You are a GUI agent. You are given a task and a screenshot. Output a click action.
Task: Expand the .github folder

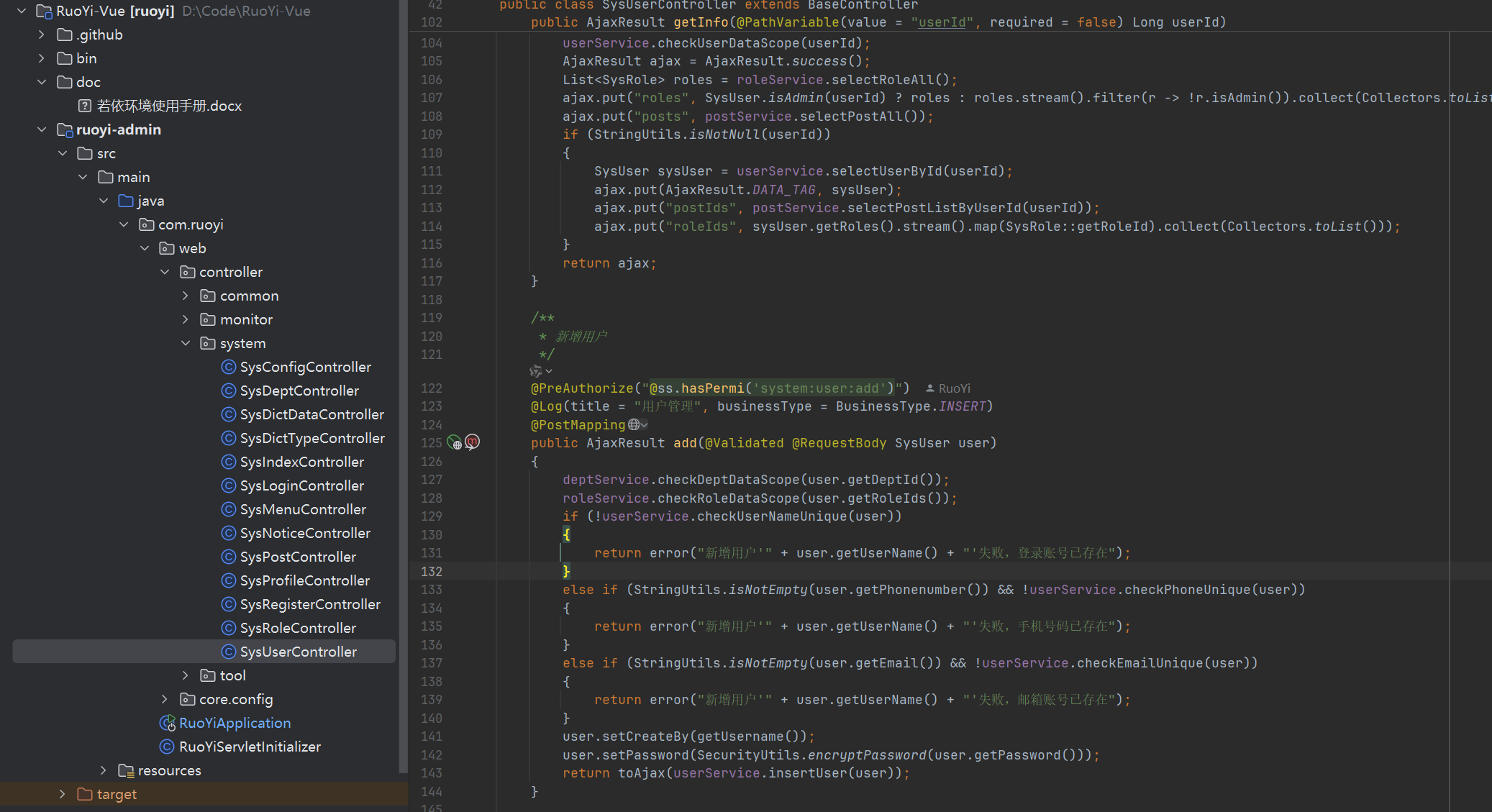(42, 35)
